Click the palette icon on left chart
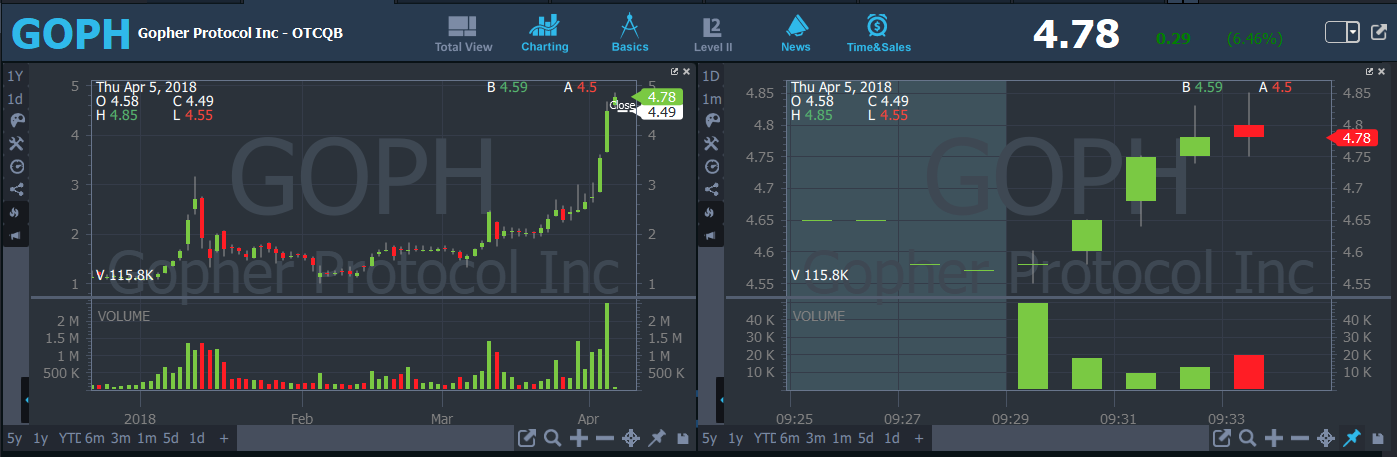 (x=15, y=121)
